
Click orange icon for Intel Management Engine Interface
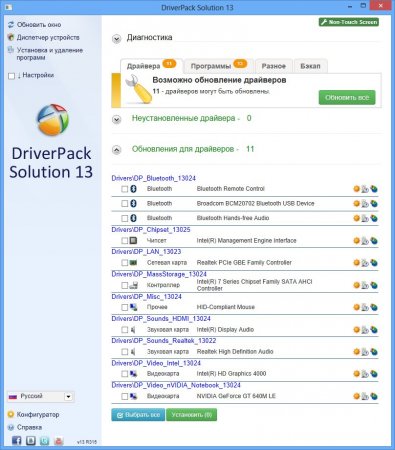[x=356, y=240]
